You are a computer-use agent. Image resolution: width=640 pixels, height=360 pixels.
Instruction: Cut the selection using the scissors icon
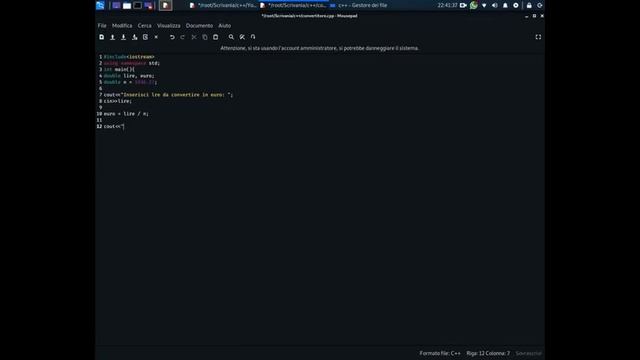(194, 37)
